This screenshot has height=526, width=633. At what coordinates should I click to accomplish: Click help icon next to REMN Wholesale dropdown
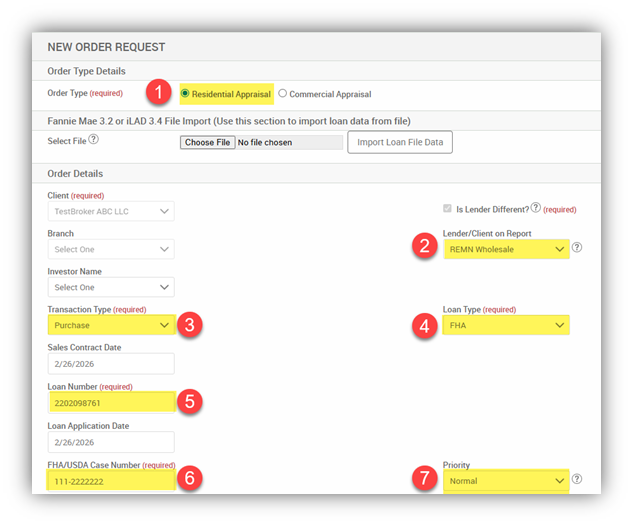pyautogui.click(x=577, y=248)
